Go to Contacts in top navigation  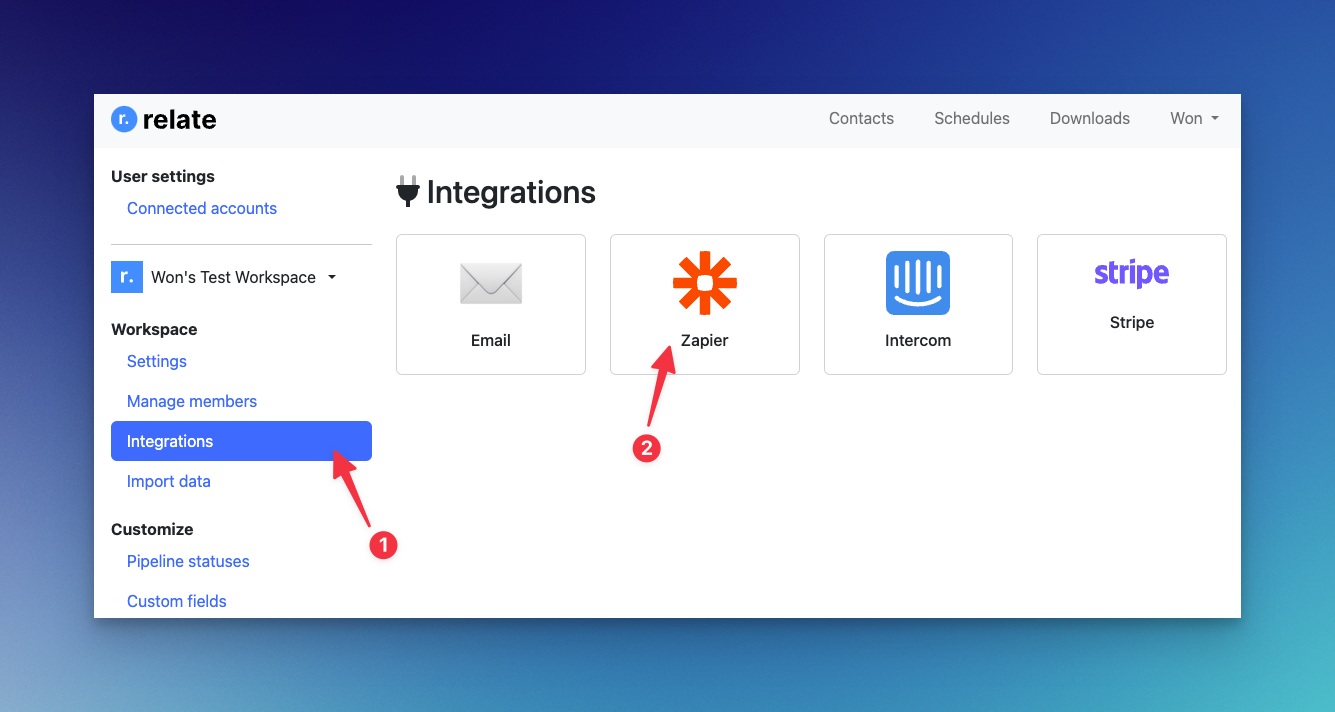pyautogui.click(x=861, y=118)
